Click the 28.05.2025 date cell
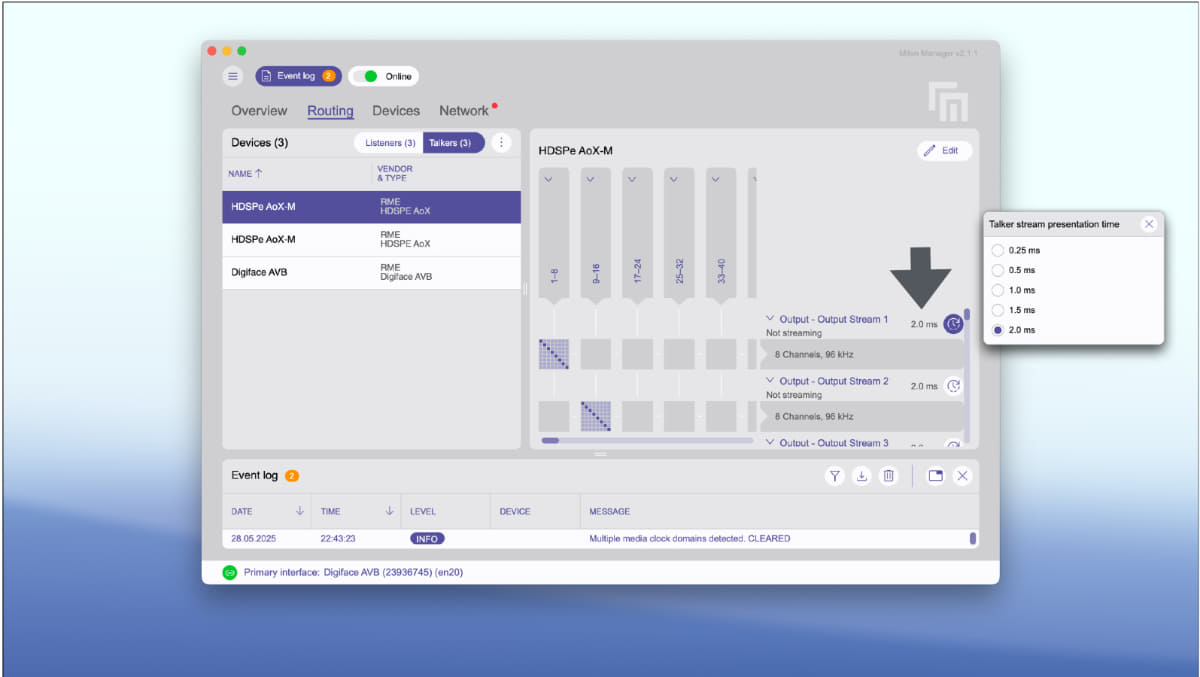1200x677 pixels. tap(252, 538)
